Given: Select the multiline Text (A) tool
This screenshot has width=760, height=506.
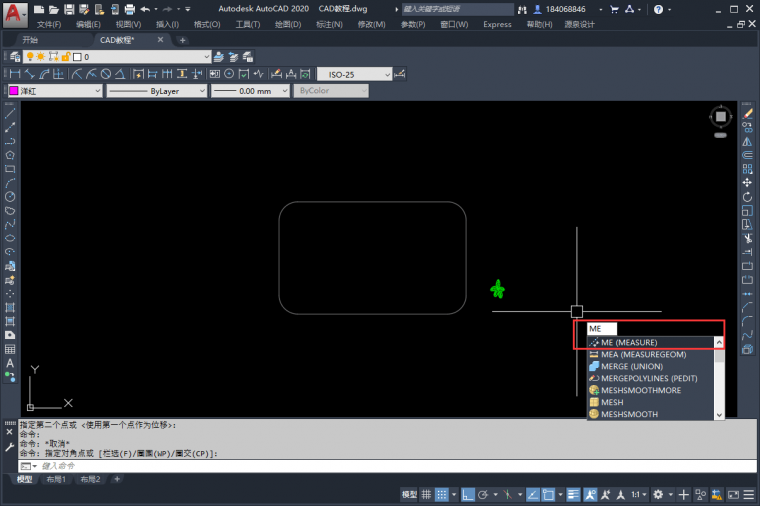Looking at the screenshot, I should coord(10,363).
